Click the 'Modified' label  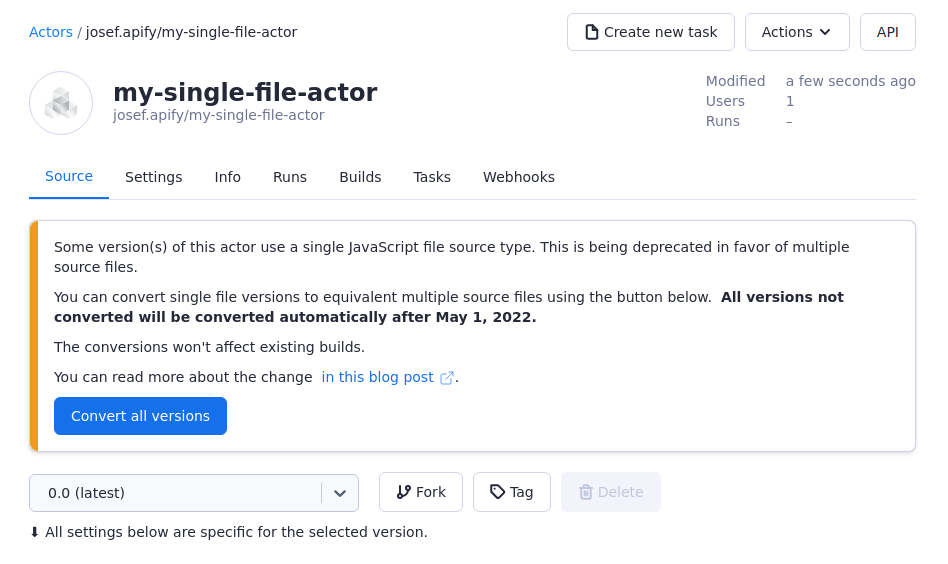[735, 81]
